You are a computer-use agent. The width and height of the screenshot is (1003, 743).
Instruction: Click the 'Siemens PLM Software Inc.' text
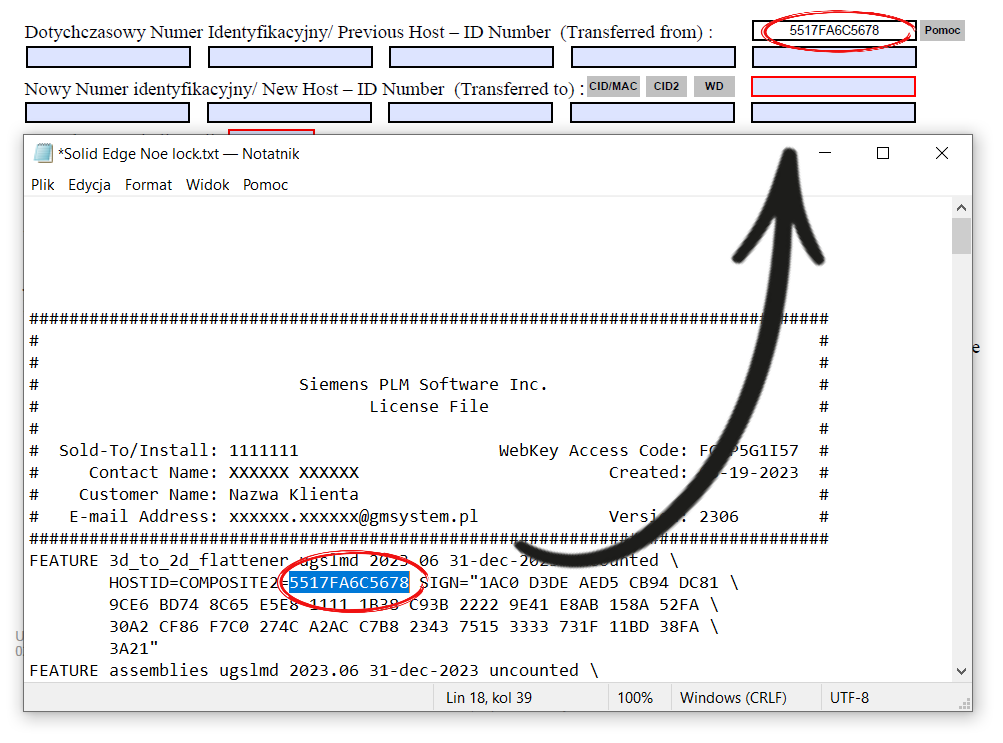[423, 384]
